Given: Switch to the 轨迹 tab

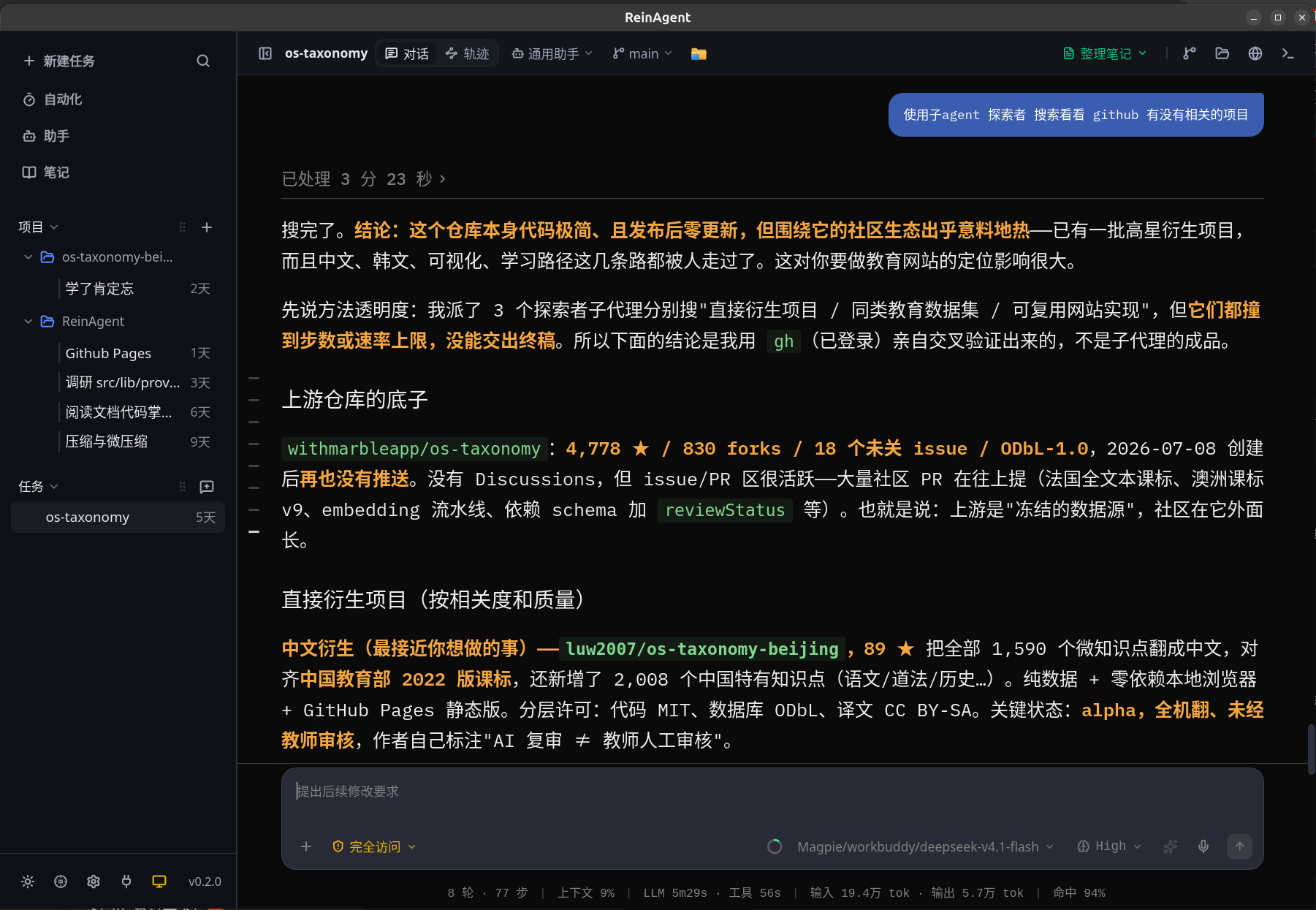Looking at the screenshot, I should (x=467, y=53).
